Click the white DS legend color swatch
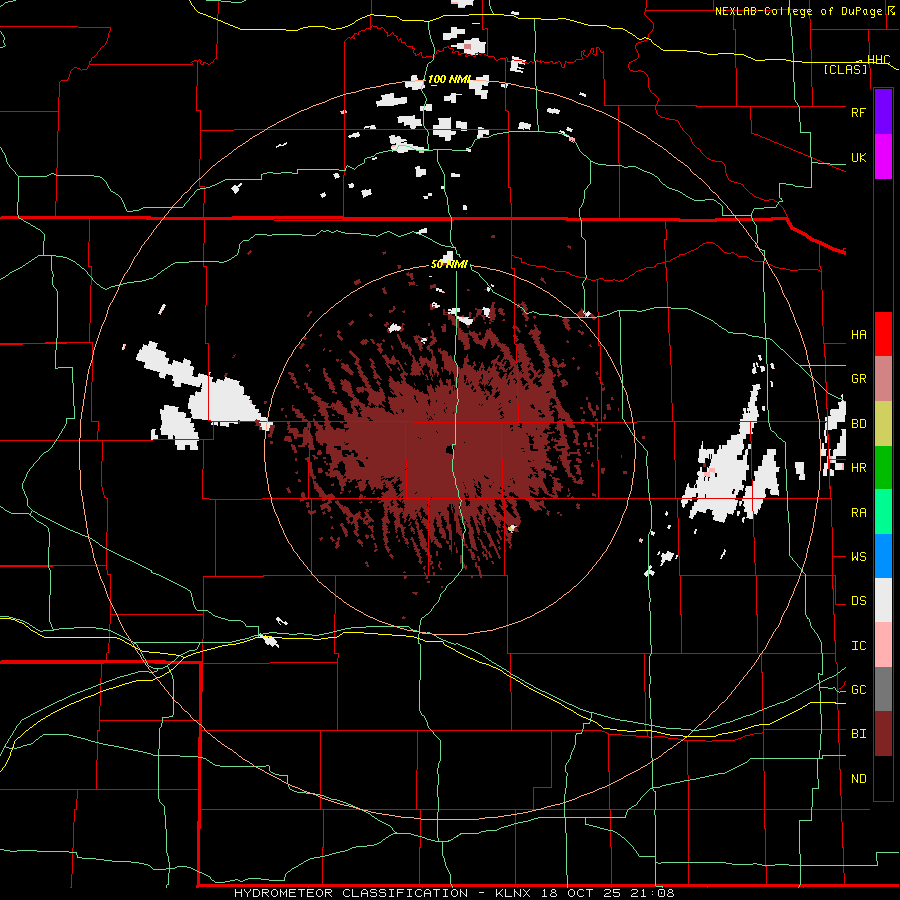Image resolution: width=900 pixels, height=900 pixels. [x=883, y=600]
